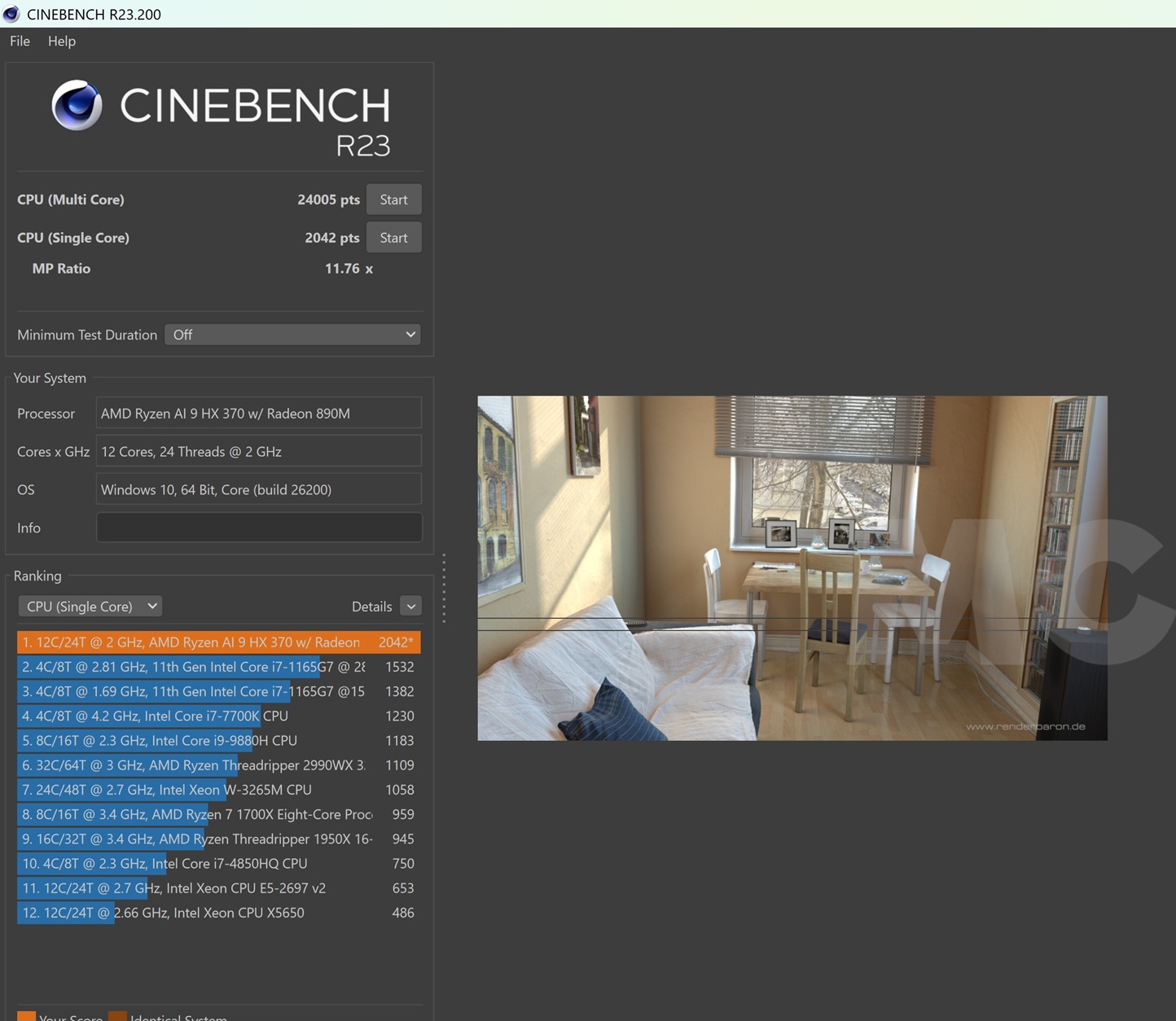
Task: Click the Identical System legend swatch
Action: [x=117, y=1015]
